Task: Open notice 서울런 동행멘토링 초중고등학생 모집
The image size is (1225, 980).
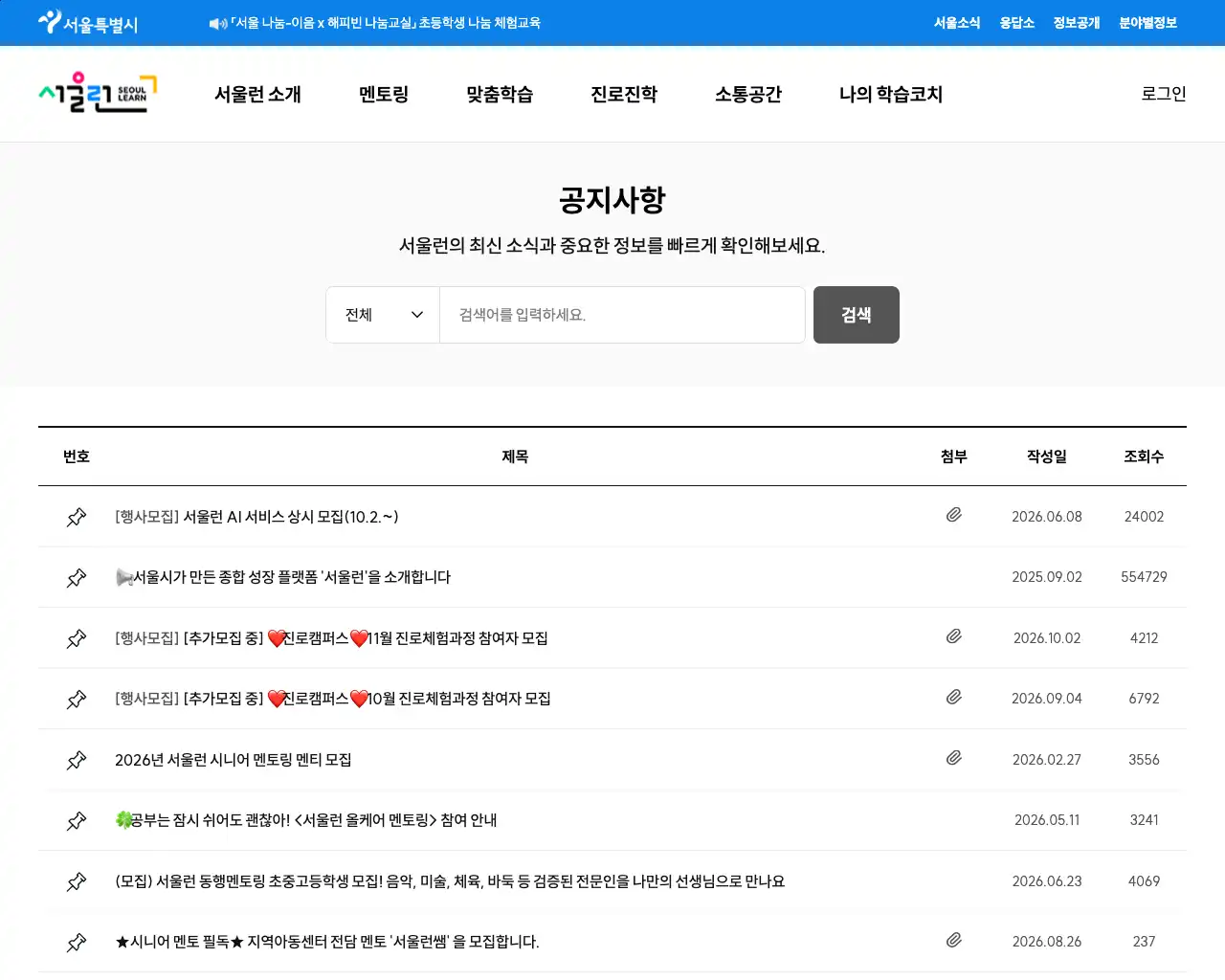Action: click(x=450, y=881)
